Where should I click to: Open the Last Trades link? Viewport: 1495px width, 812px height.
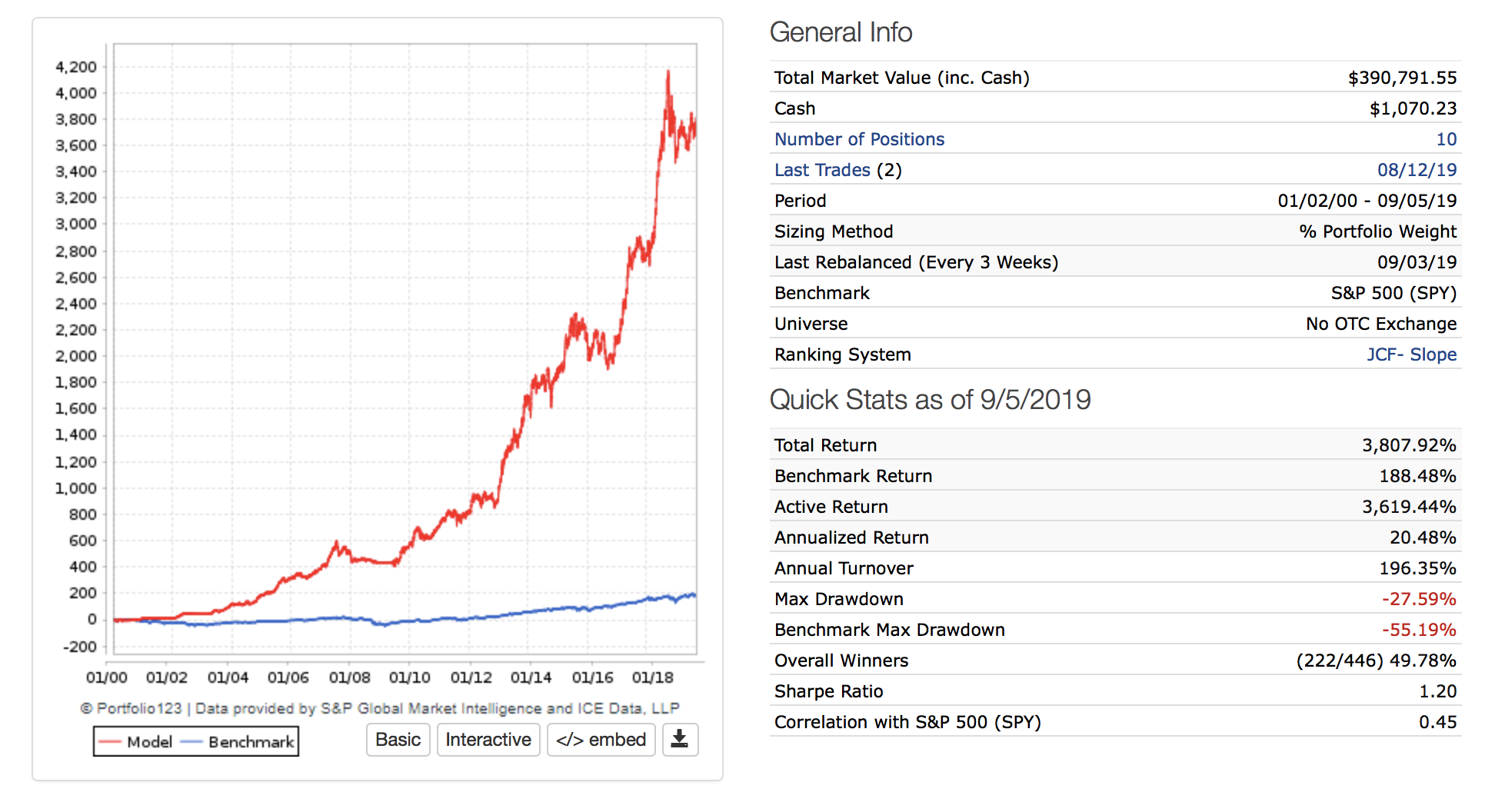point(822,170)
